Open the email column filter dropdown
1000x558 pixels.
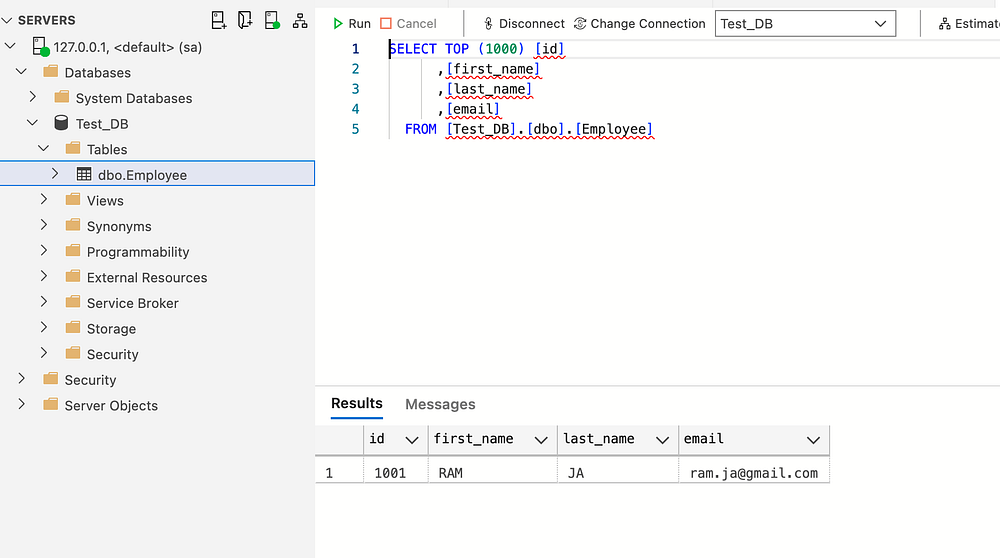[813, 439]
